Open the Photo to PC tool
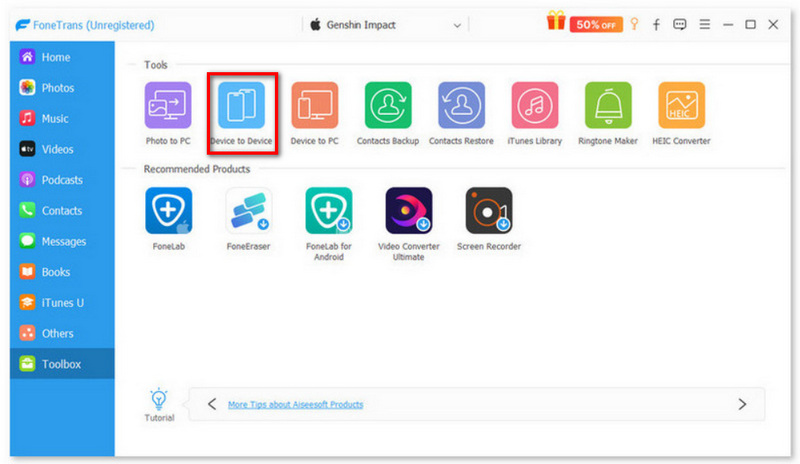Screen dimensions: 800x464 click(168, 106)
